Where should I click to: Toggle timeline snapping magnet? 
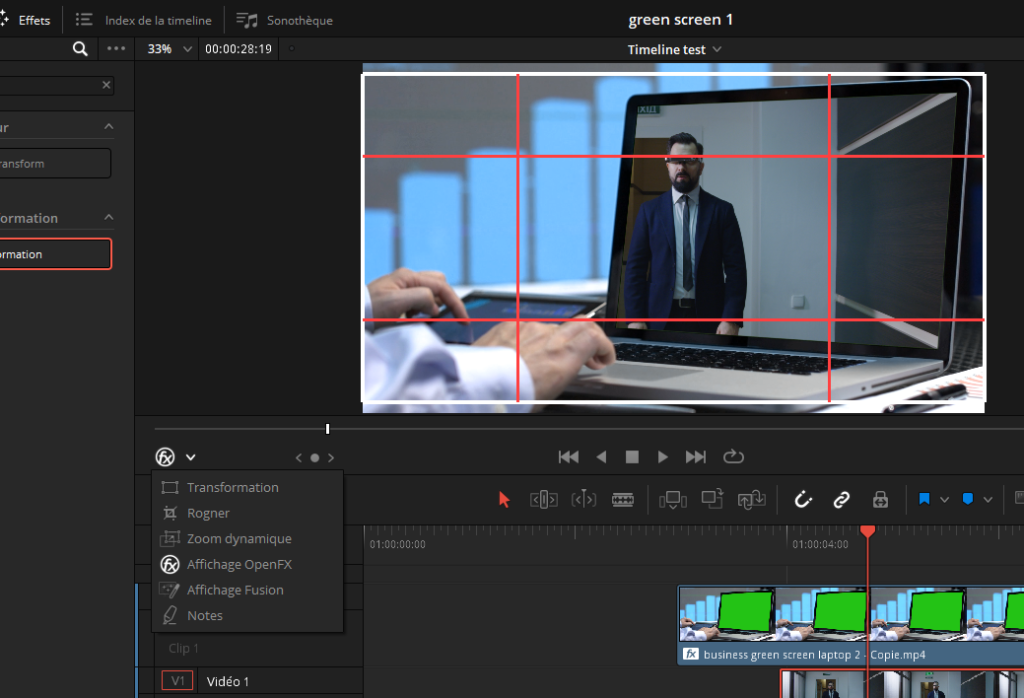[x=803, y=499]
